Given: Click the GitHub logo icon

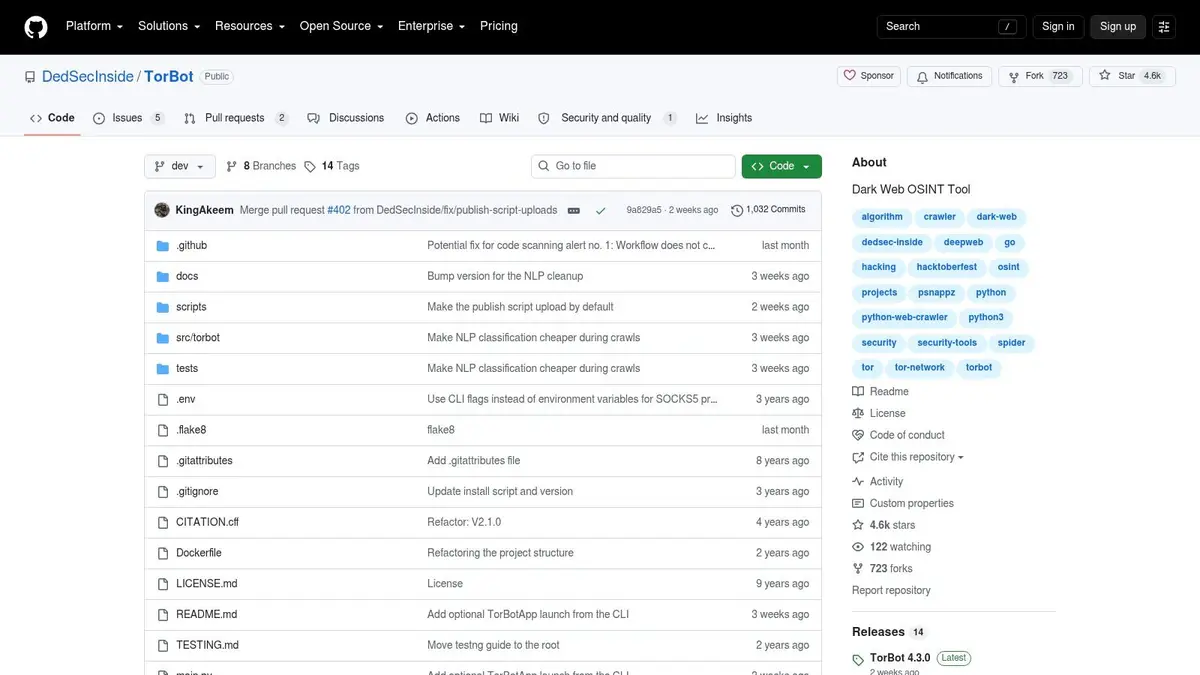Looking at the screenshot, I should coord(36,27).
